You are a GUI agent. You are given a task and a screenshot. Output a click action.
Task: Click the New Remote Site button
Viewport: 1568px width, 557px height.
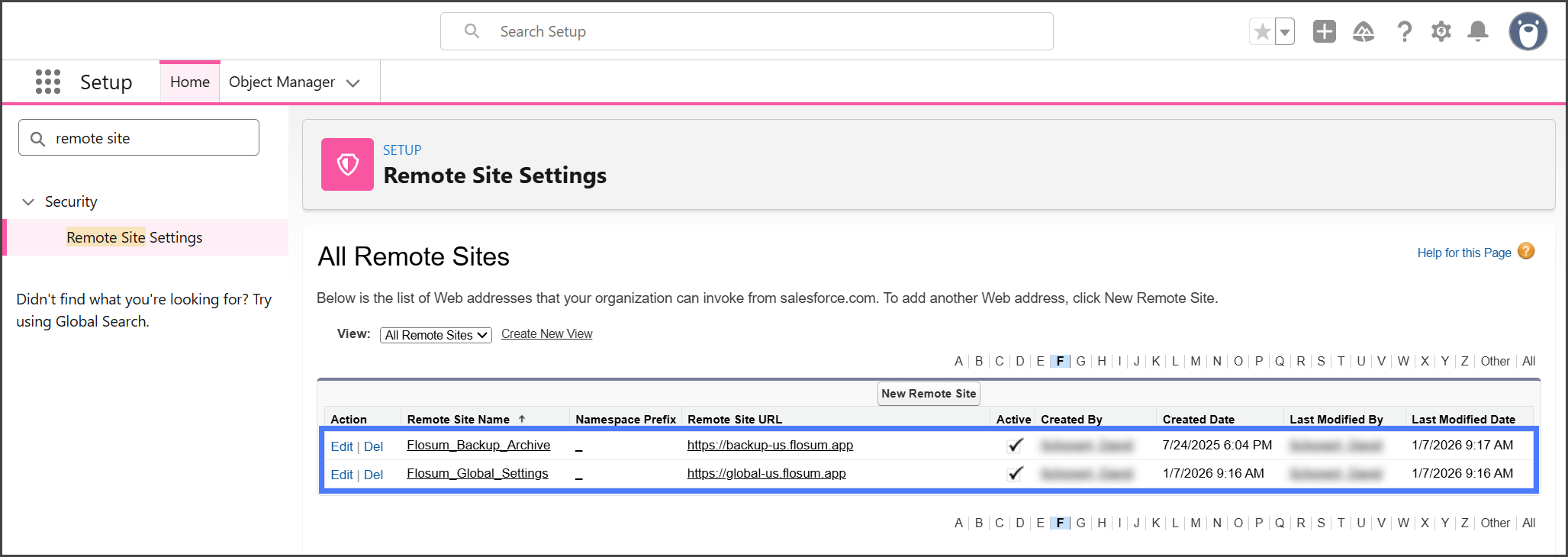(x=928, y=394)
